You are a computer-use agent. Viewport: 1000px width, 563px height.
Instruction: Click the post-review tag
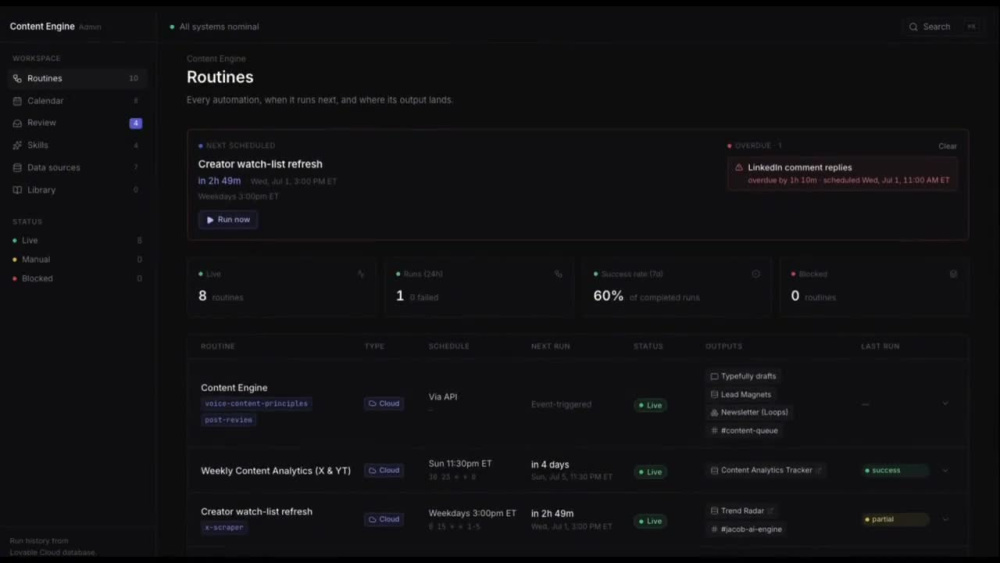(x=228, y=420)
